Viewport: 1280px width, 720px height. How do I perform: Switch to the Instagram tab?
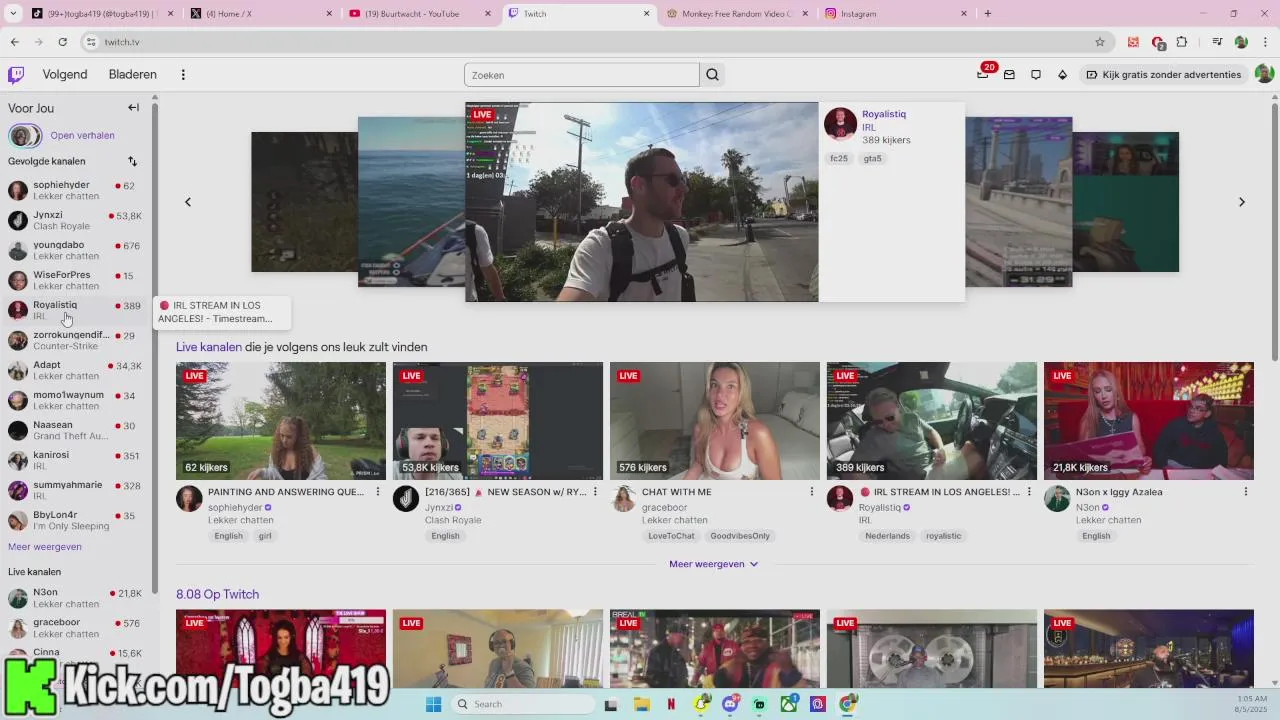[x=896, y=13]
